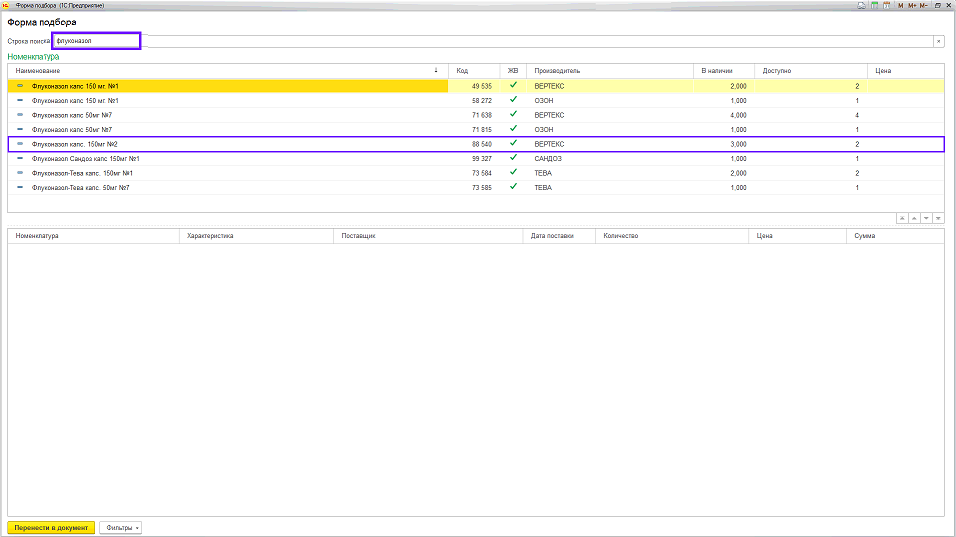The height and width of the screenshot is (537, 956).
Task: Clear the search field with the x button
Action: click(x=938, y=41)
